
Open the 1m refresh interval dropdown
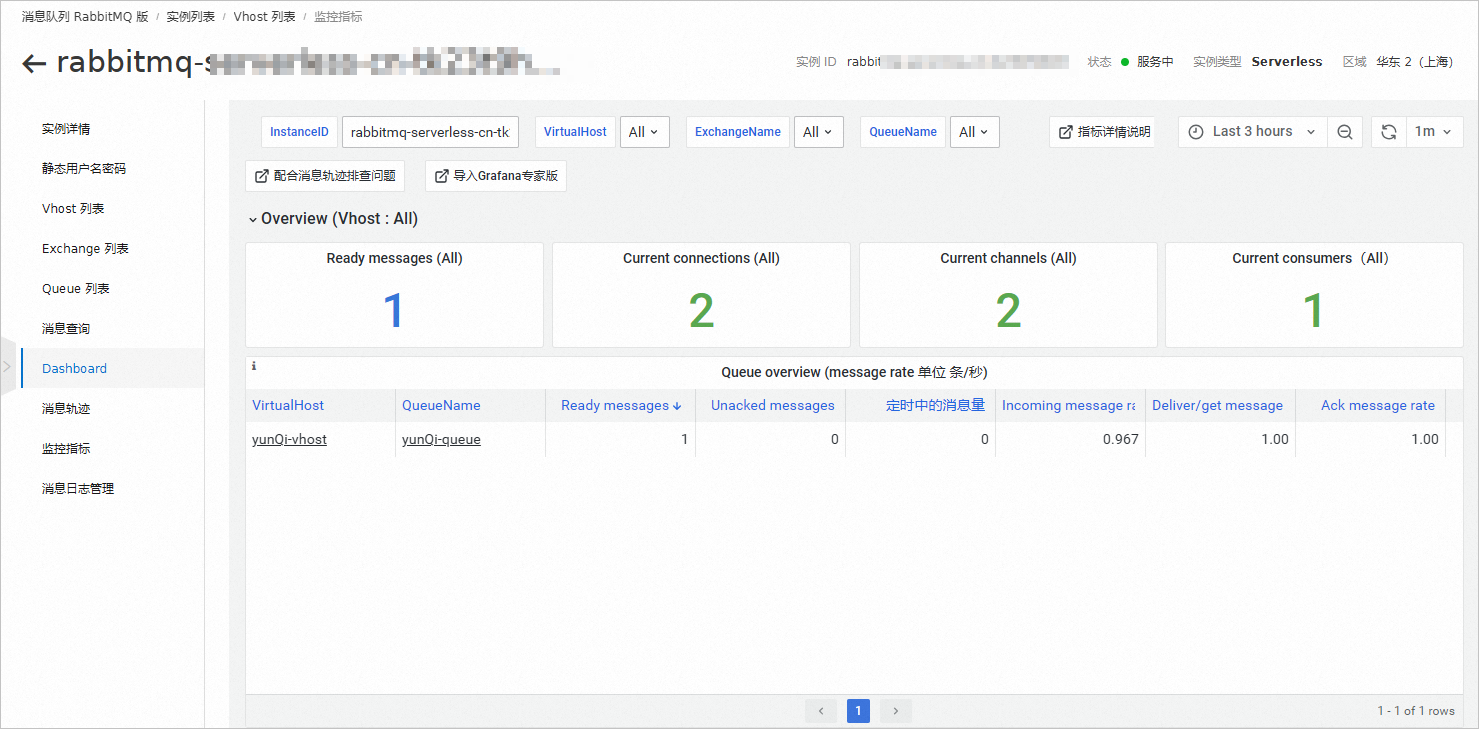1435,132
